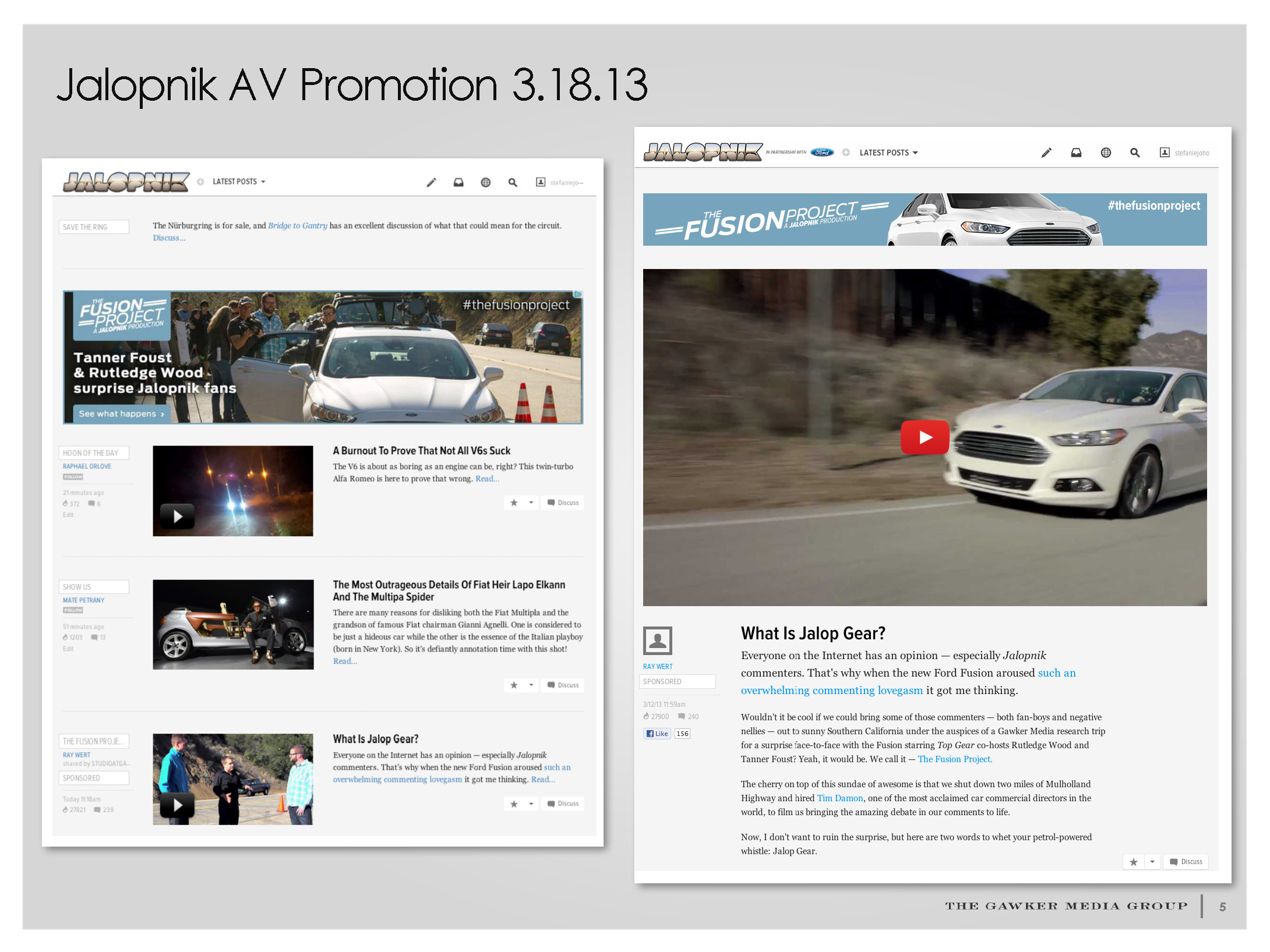Image resolution: width=1270 pixels, height=952 pixels.
Task: Click the Jalopnik logo in right window
Action: pyautogui.click(x=703, y=152)
